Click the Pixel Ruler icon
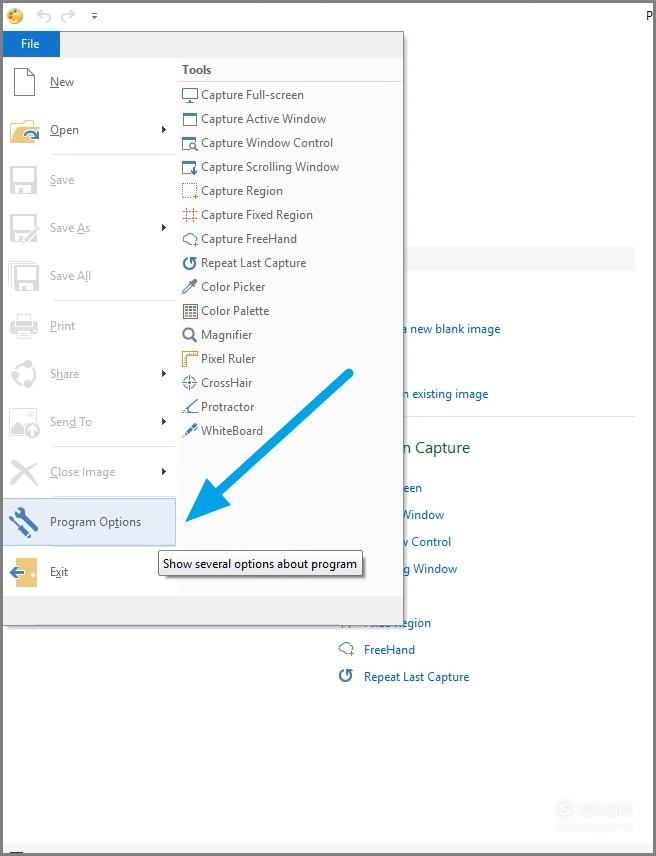This screenshot has height=856, width=656. tap(189, 359)
